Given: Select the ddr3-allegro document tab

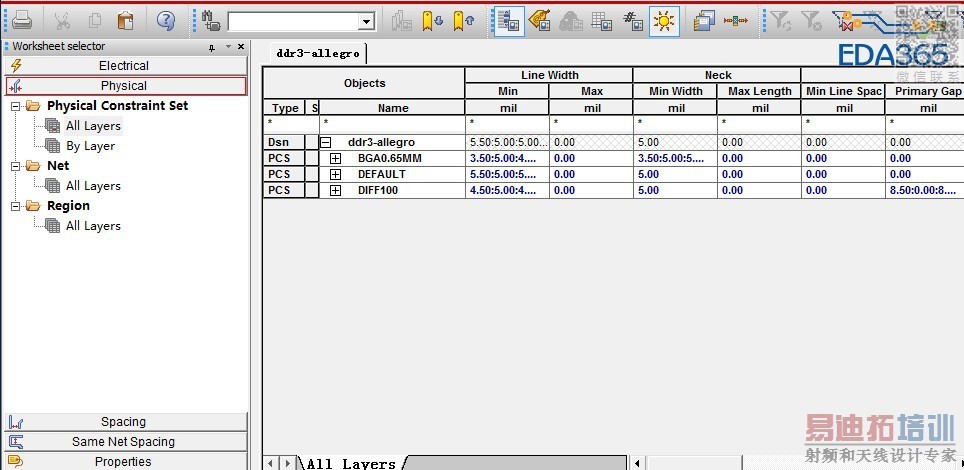Looking at the screenshot, I should 318,54.
